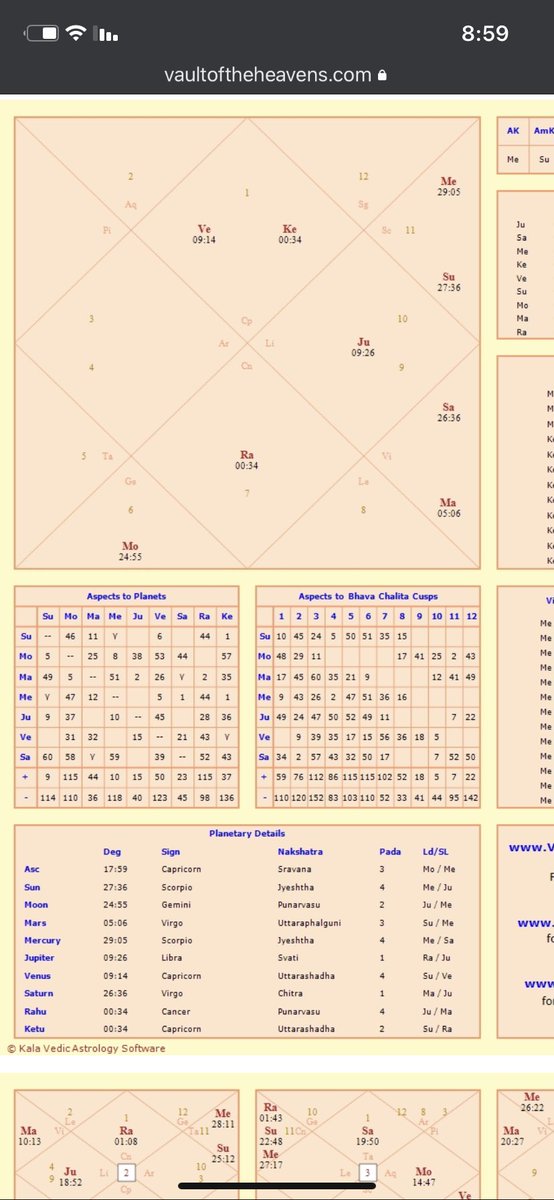Tap Ve 09:14 in the main chart
The image size is (554, 1200).
click(x=203, y=233)
